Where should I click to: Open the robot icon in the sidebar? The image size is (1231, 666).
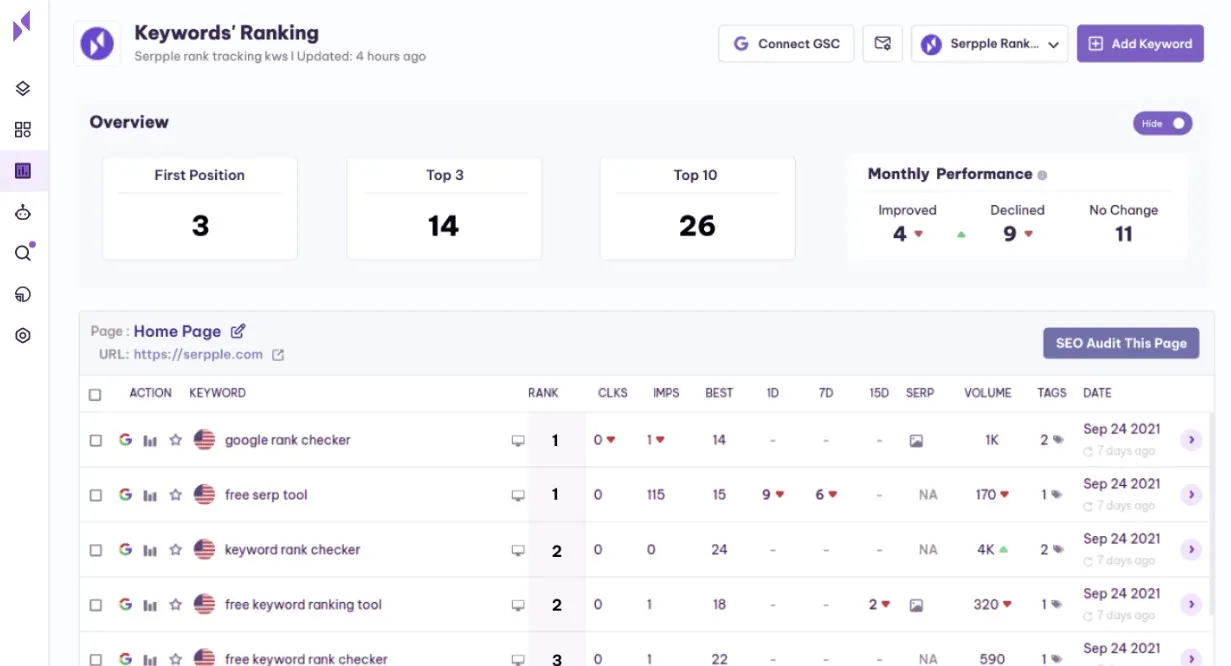point(23,212)
